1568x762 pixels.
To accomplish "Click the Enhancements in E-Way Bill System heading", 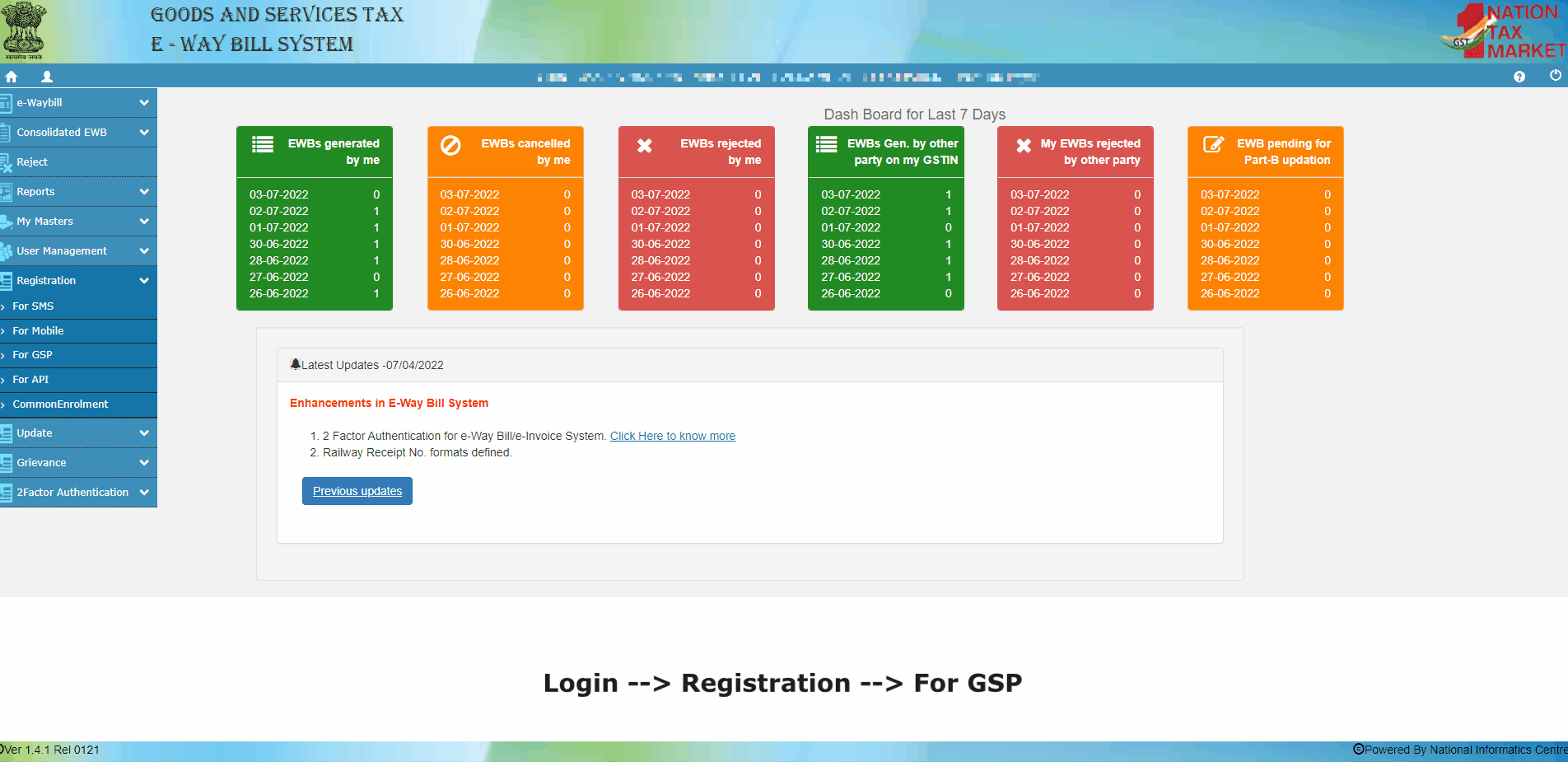I will (x=389, y=403).
